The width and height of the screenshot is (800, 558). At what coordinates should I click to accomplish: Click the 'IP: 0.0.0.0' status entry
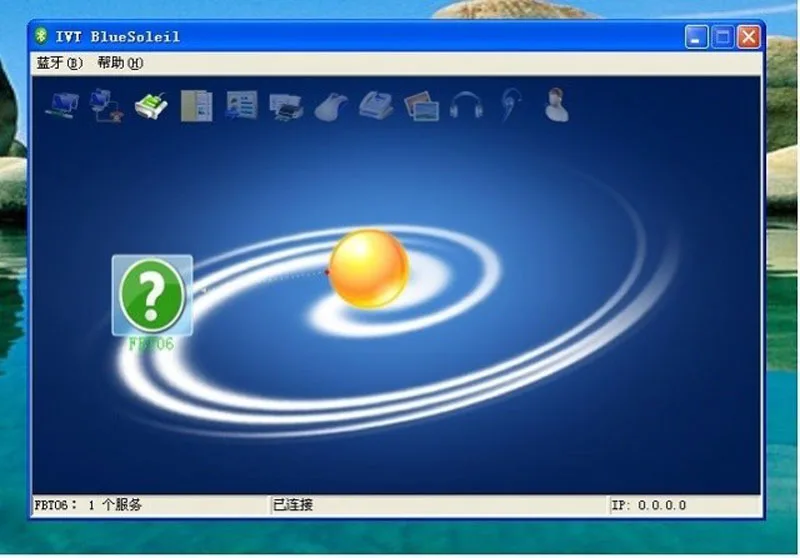click(x=648, y=505)
